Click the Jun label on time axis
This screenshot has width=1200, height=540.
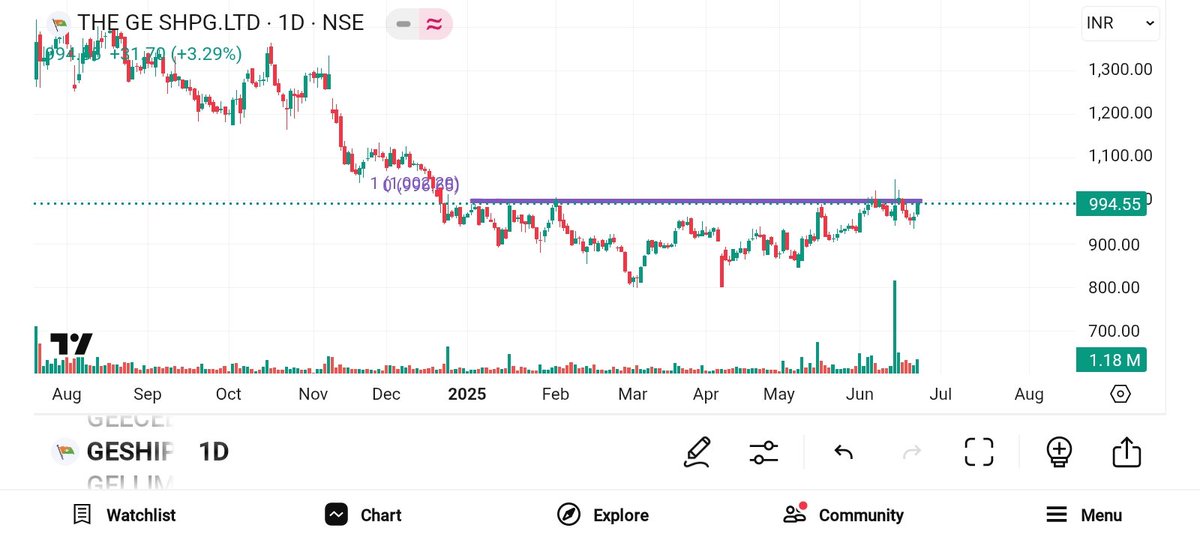pyautogui.click(x=860, y=394)
